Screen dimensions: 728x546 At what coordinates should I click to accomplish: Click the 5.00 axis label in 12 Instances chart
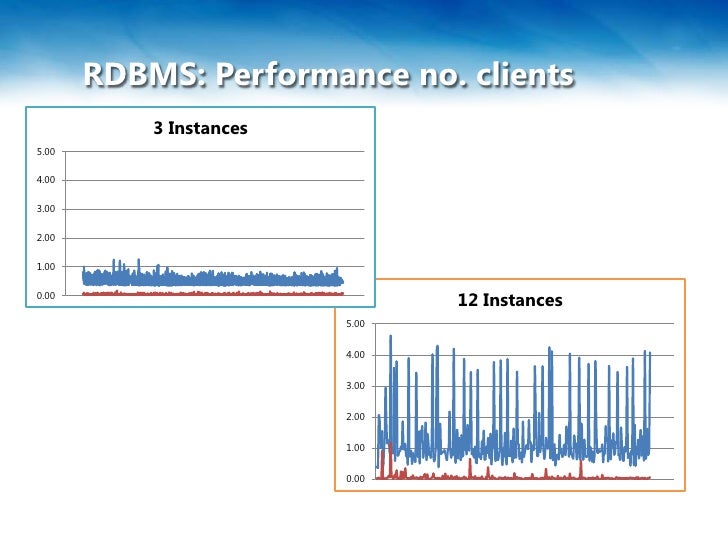[355, 324]
